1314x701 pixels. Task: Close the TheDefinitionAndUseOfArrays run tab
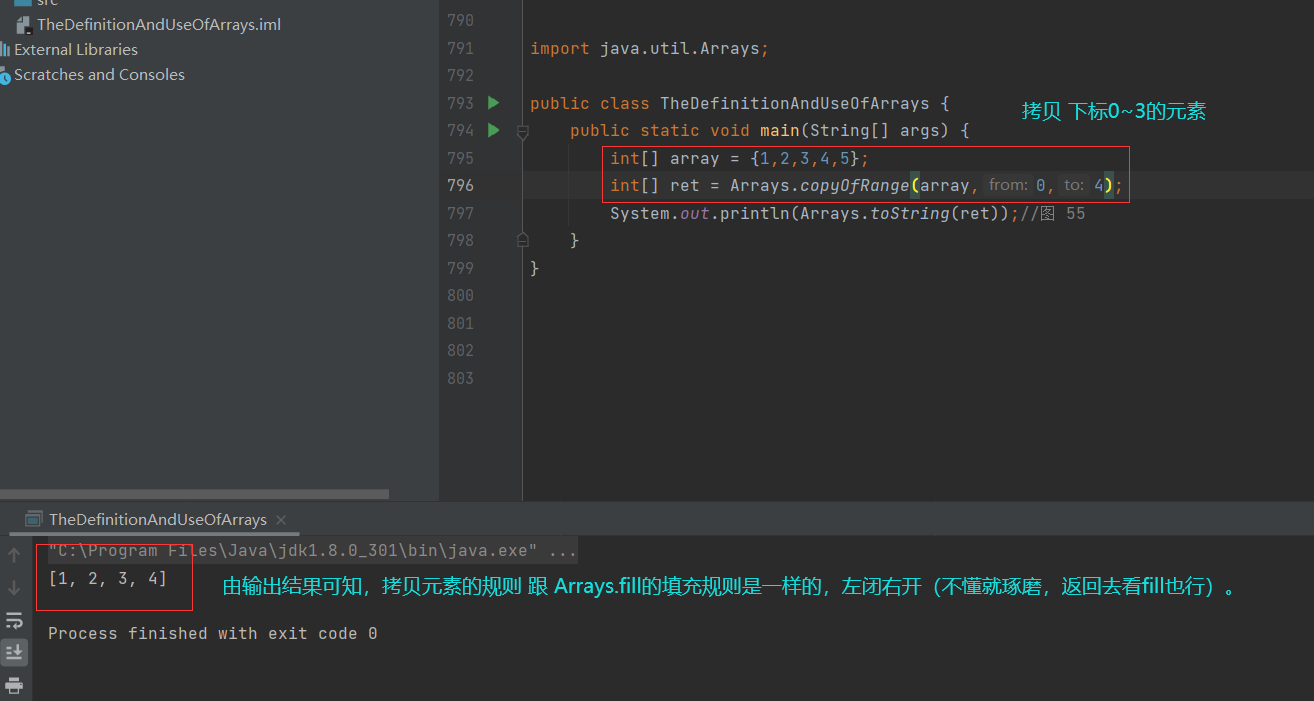pyautogui.click(x=281, y=519)
